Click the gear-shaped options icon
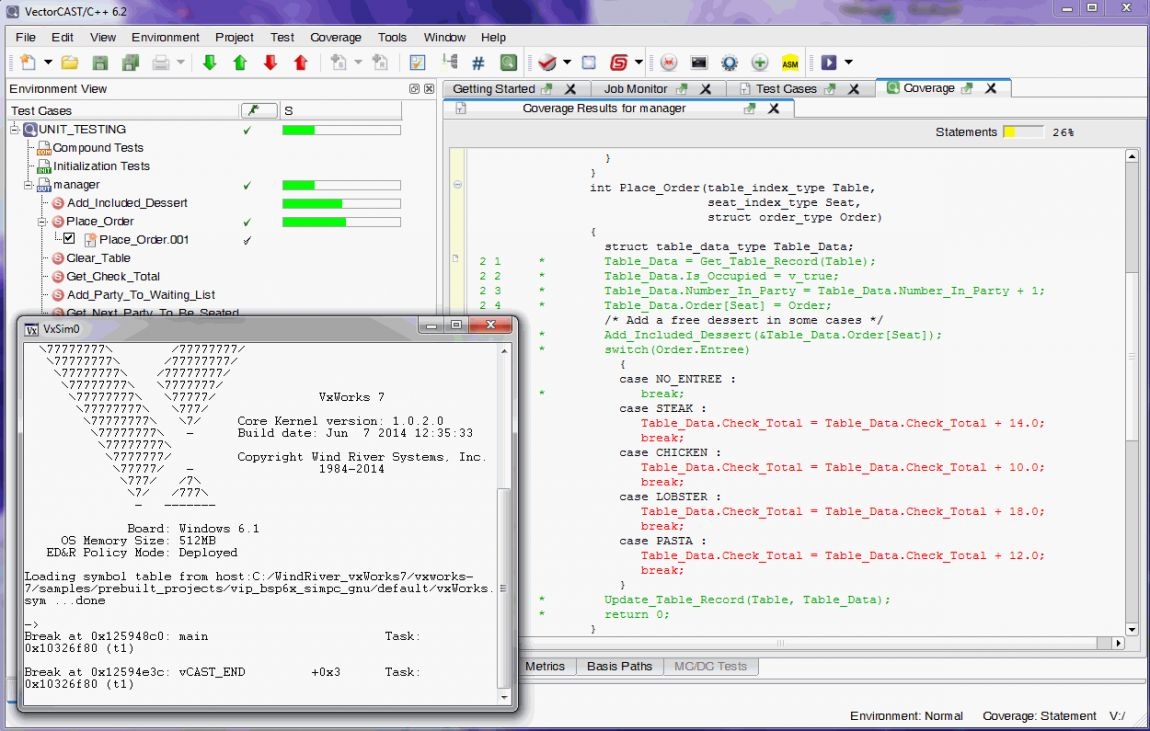 tap(729, 61)
